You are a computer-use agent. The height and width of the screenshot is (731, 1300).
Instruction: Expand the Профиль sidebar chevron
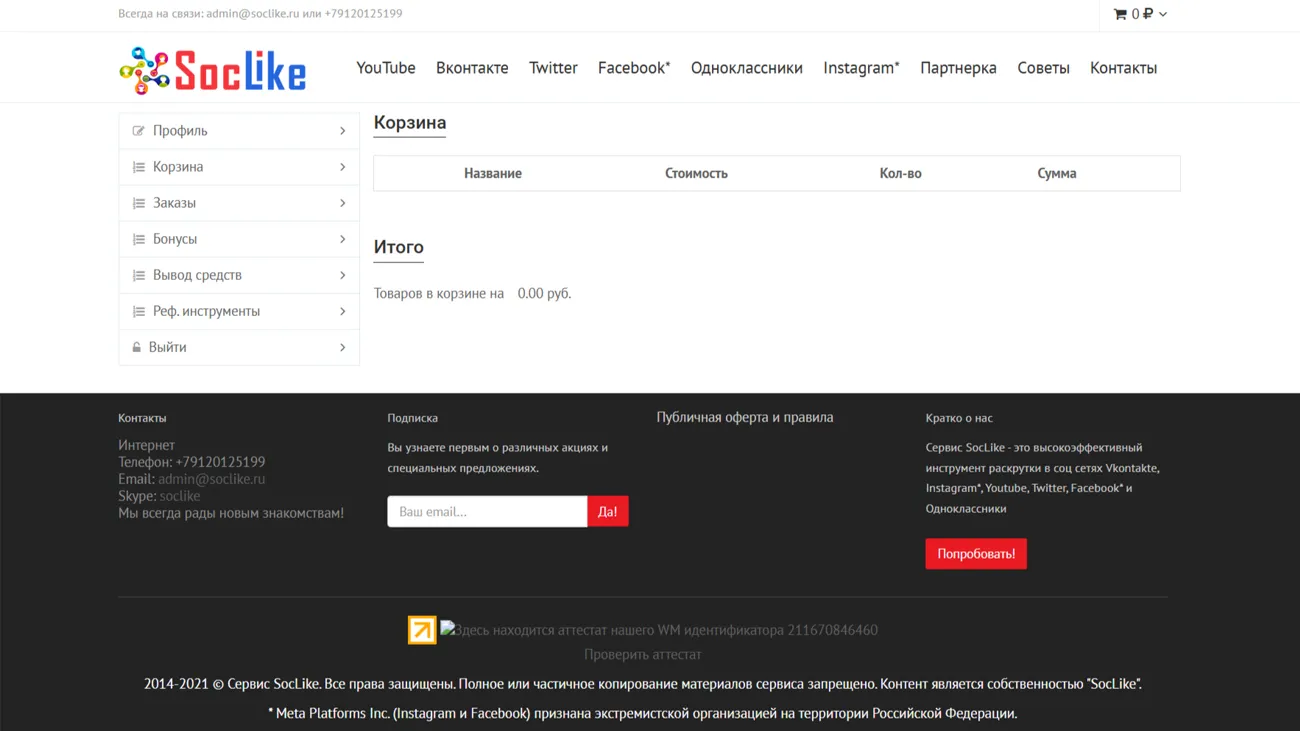pyautogui.click(x=342, y=131)
